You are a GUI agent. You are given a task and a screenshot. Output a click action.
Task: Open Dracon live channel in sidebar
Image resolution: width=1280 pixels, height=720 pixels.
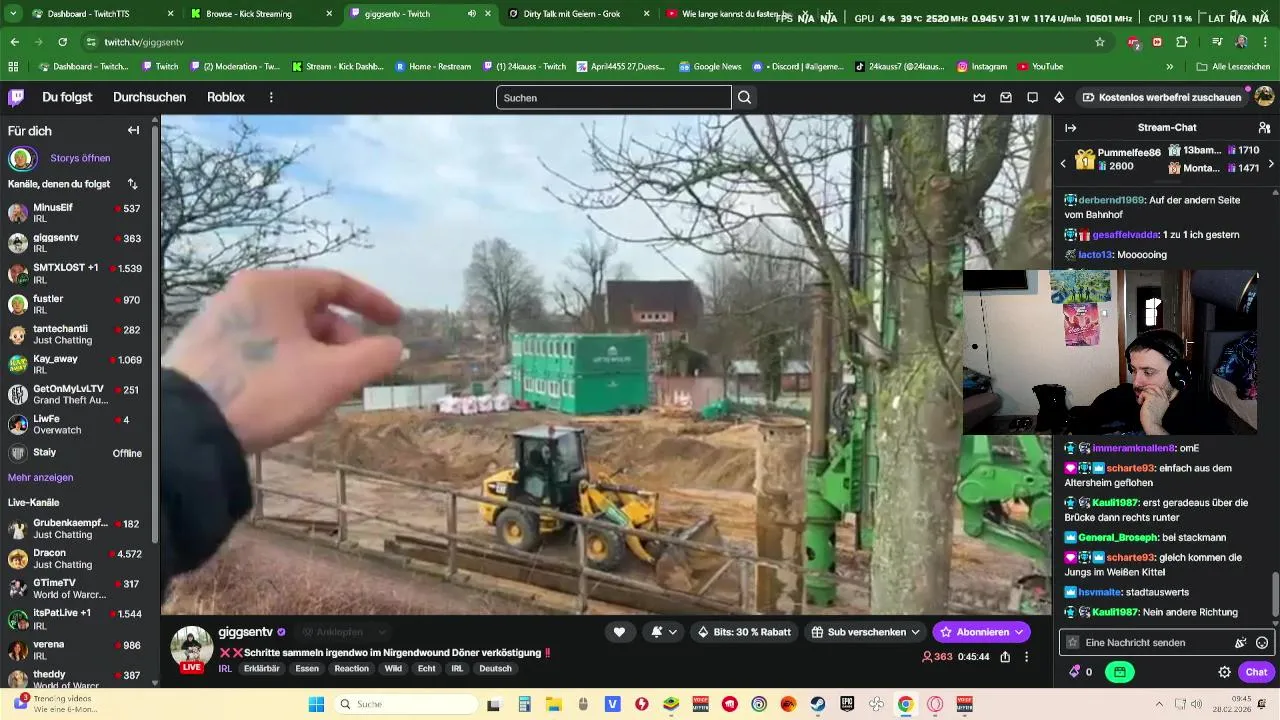point(77,558)
